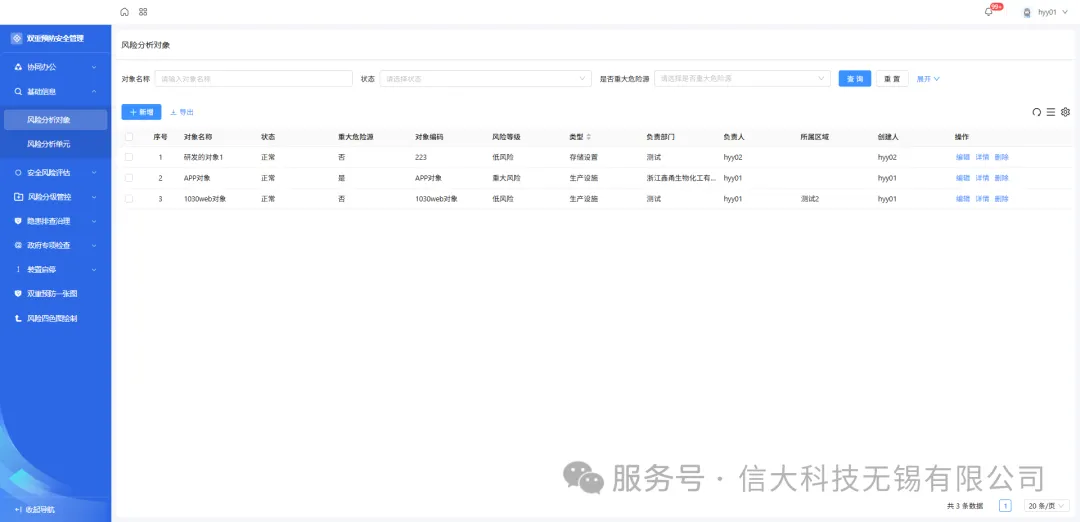This screenshot has height=522, width=1080.
Task: Click 删除 for 1030web对象 row
Action: click(1001, 198)
